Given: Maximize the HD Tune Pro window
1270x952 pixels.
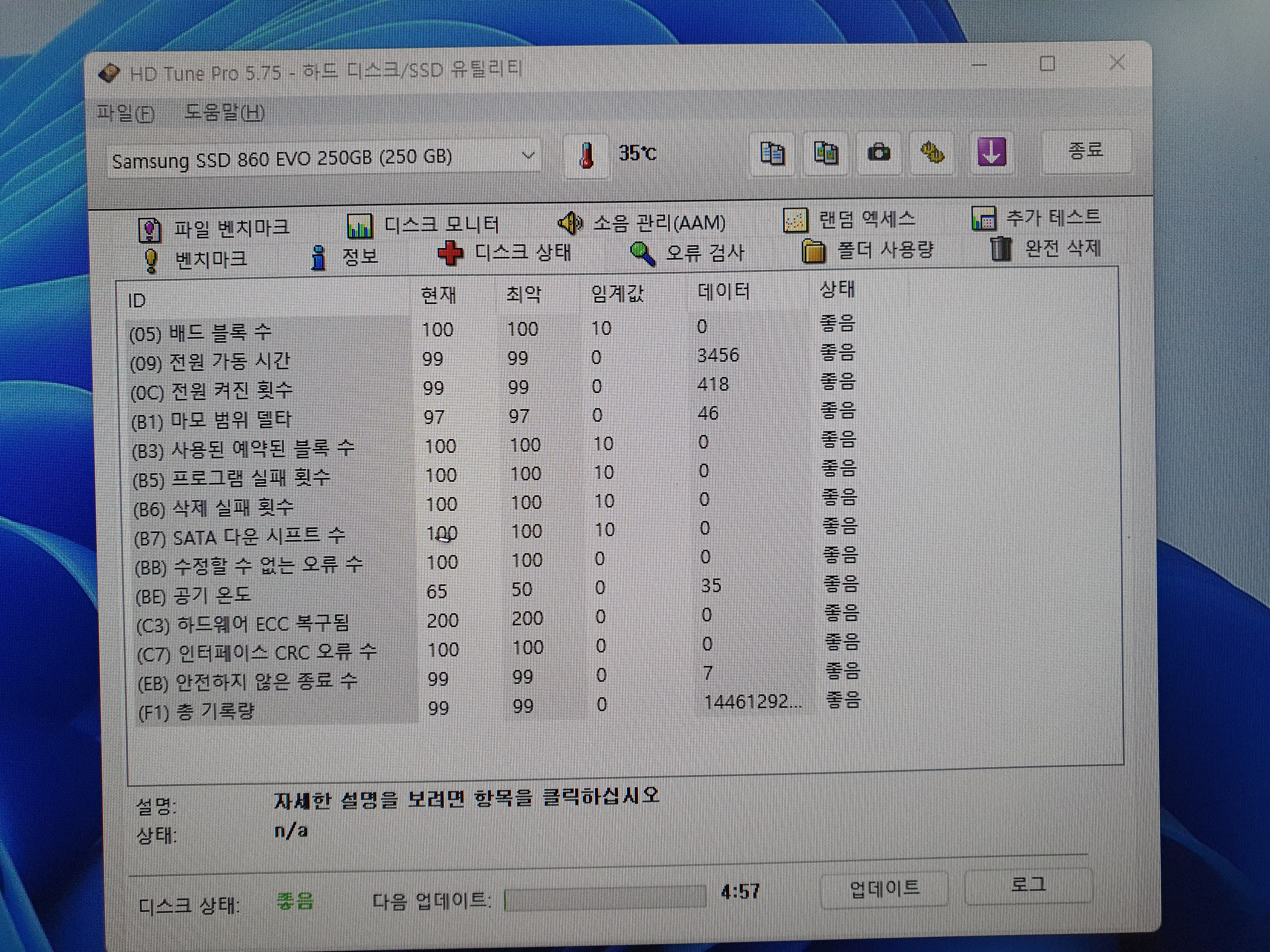Looking at the screenshot, I should click(1048, 63).
